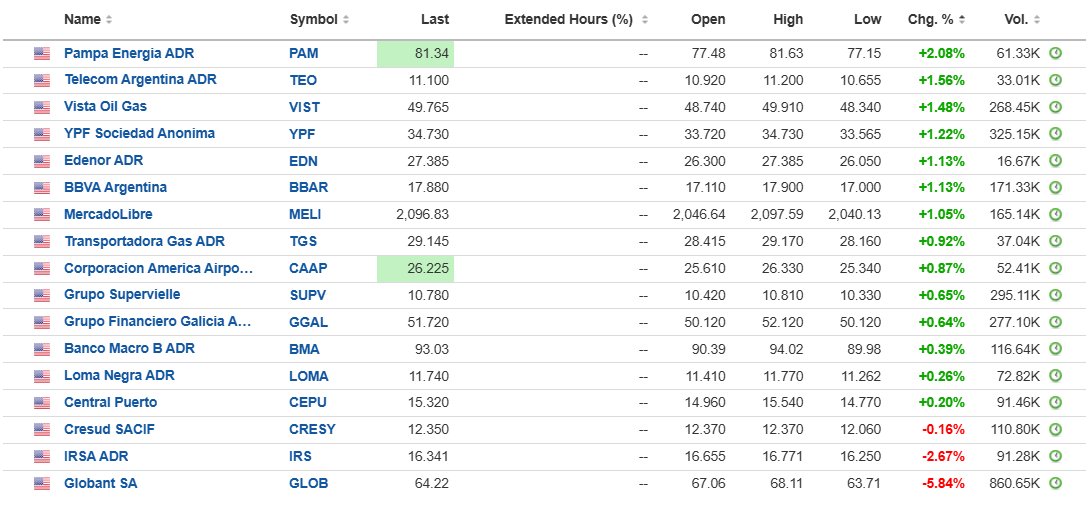This screenshot has width=1089, height=505.
Task: Click the clock icon in the Cresud SACIF row
Action: [1055, 429]
